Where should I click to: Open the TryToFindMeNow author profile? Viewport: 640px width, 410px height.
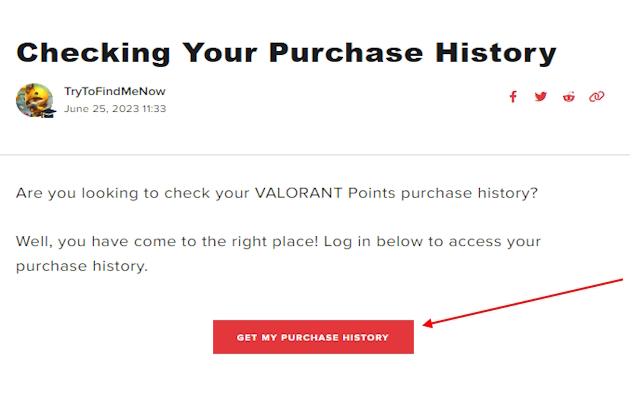pos(114,92)
